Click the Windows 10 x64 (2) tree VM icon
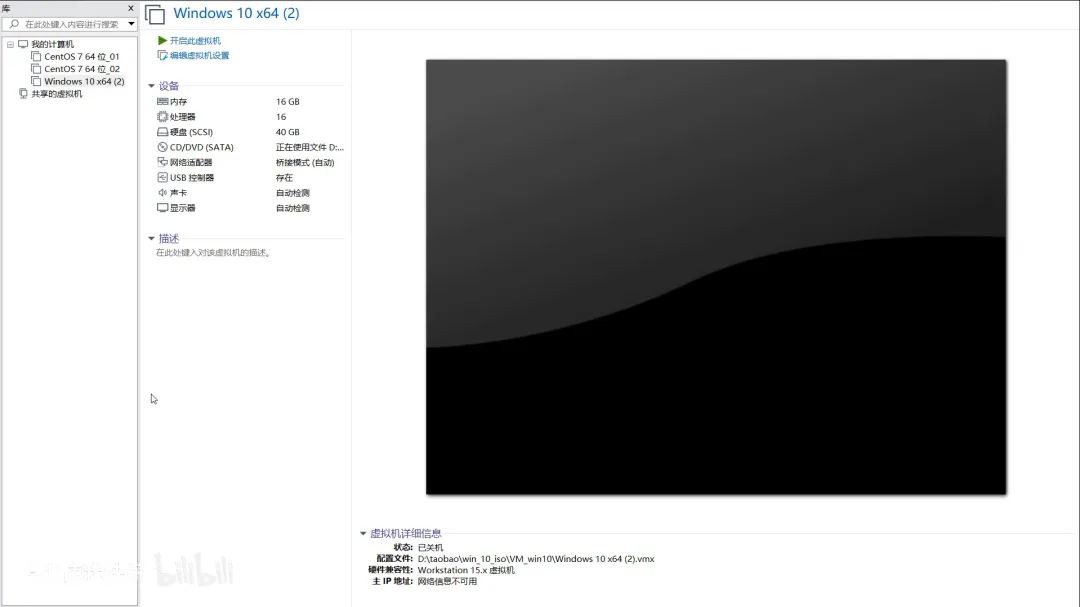 click(36, 81)
